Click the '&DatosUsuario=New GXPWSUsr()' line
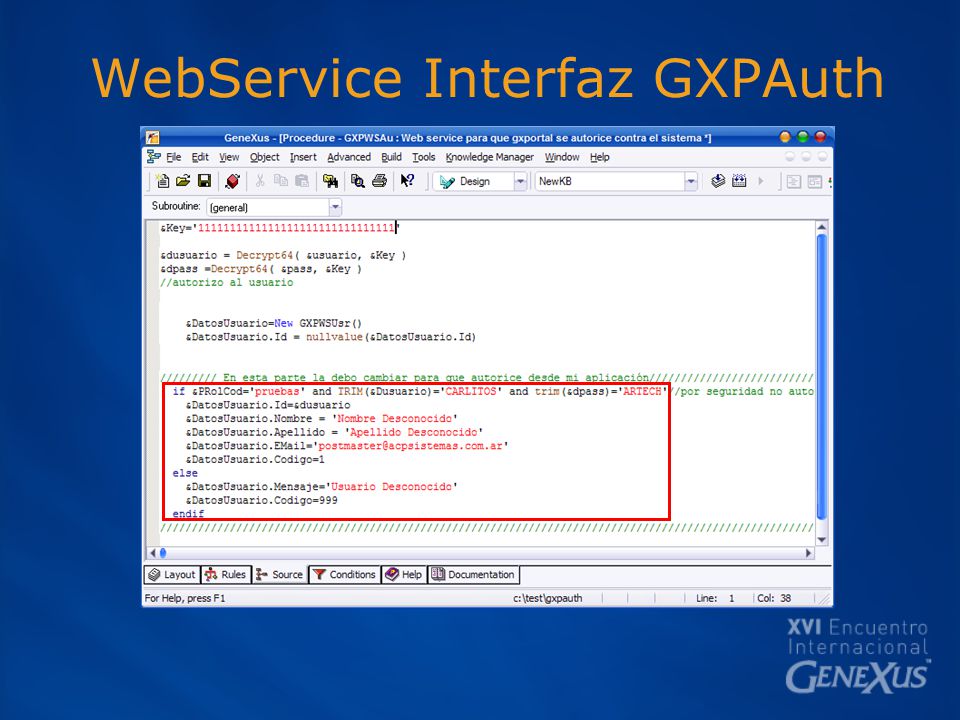 [274, 323]
